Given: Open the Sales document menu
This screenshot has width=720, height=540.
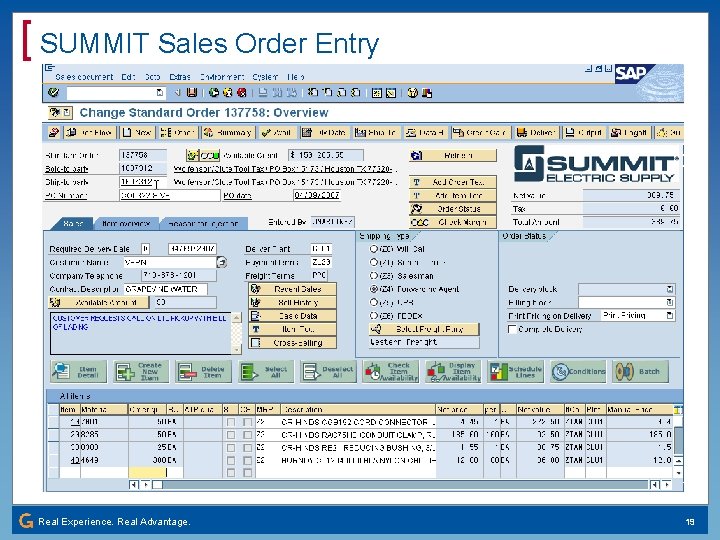Looking at the screenshot, I should [x=84, y=77].
